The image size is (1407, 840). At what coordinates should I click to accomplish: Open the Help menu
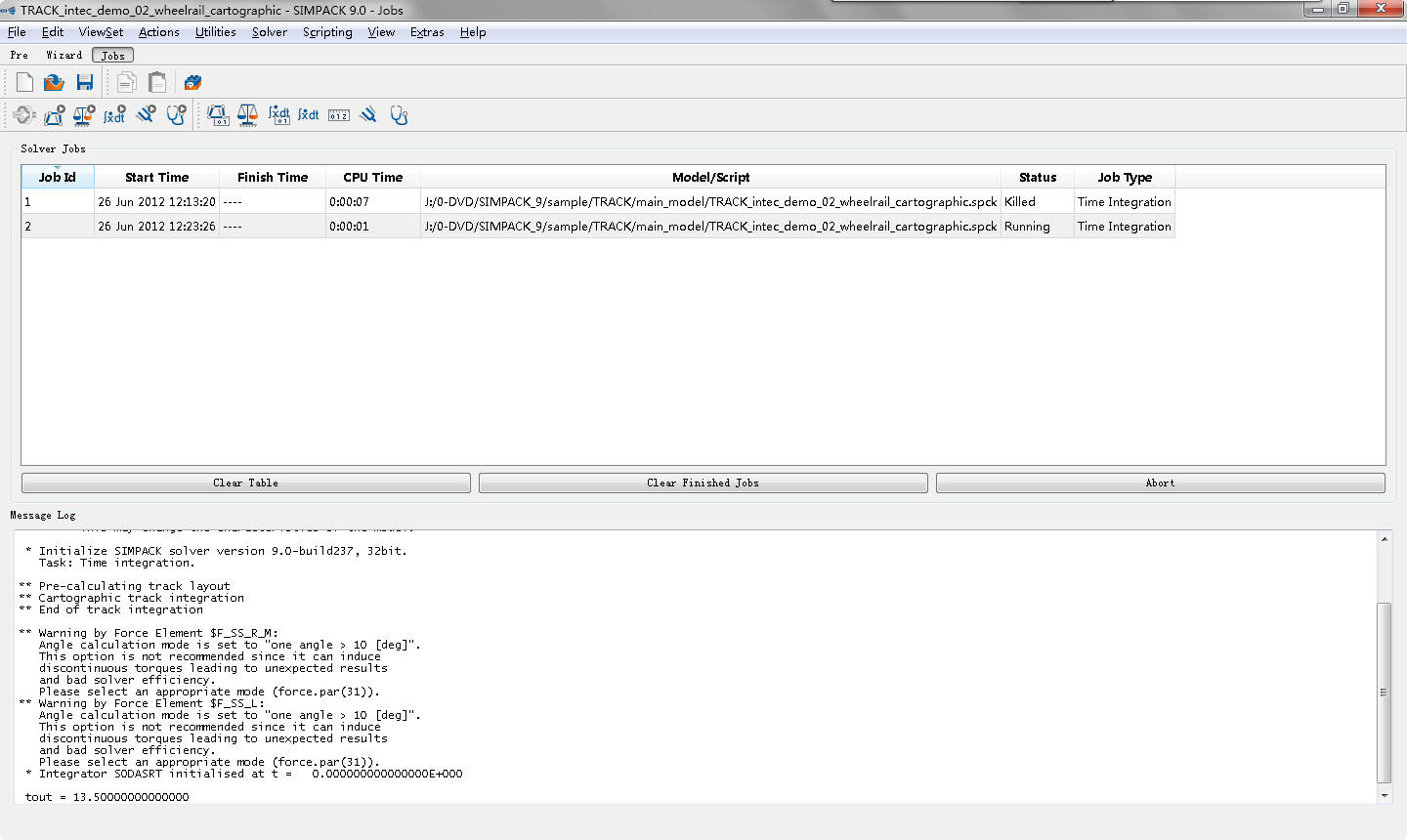pyautogui.click(x=473, y=32)
